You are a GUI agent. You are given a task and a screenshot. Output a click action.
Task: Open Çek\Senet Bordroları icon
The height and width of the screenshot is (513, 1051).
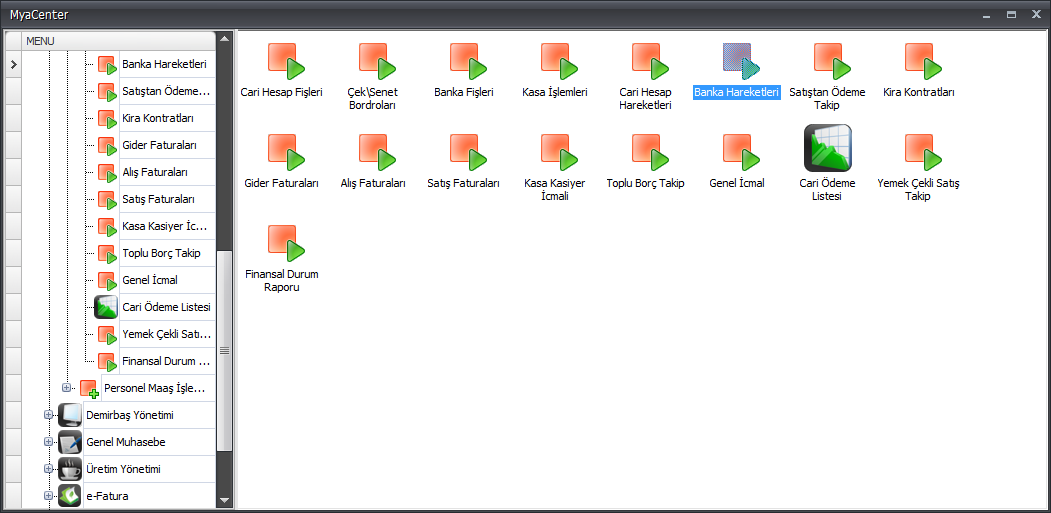click(377, 61)
